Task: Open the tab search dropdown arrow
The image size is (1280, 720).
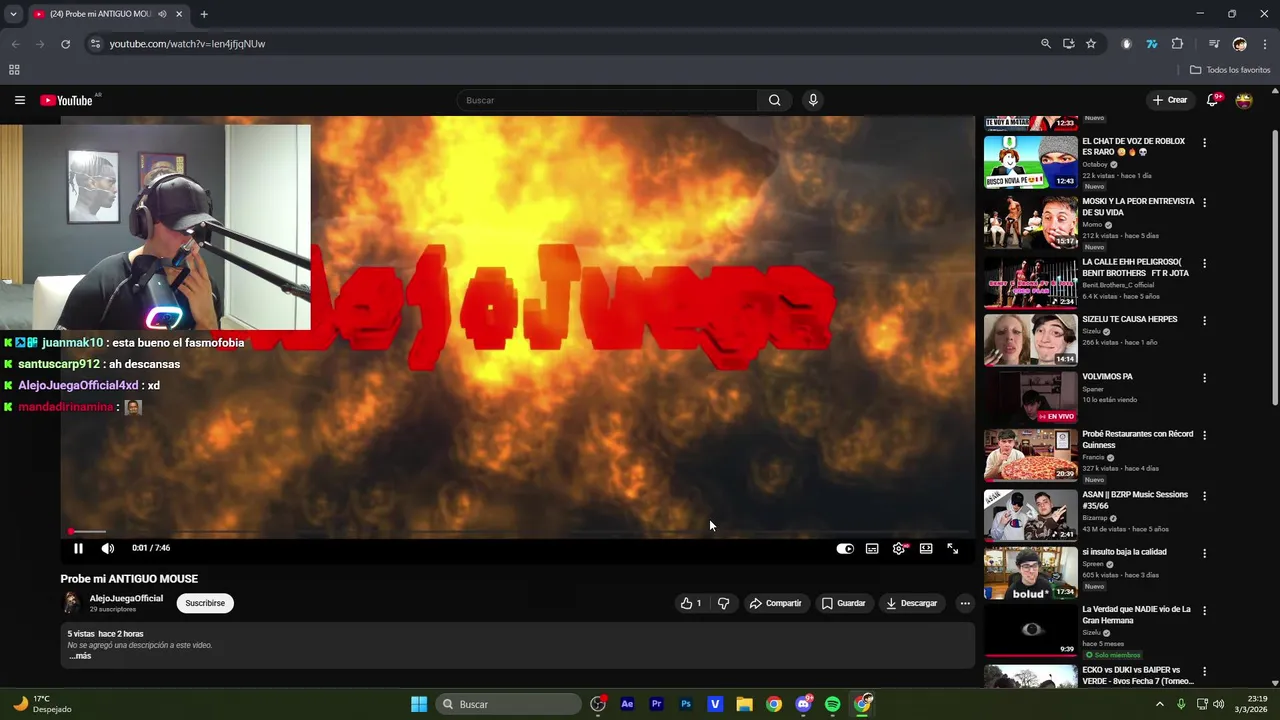Action: [x=13, y=14]
